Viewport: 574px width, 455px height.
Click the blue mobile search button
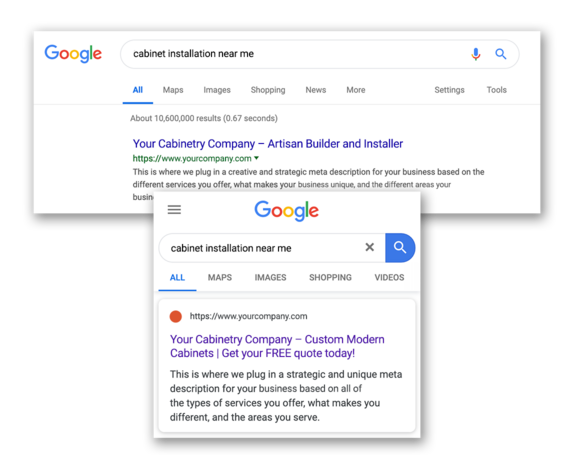[x=400, y=248]
